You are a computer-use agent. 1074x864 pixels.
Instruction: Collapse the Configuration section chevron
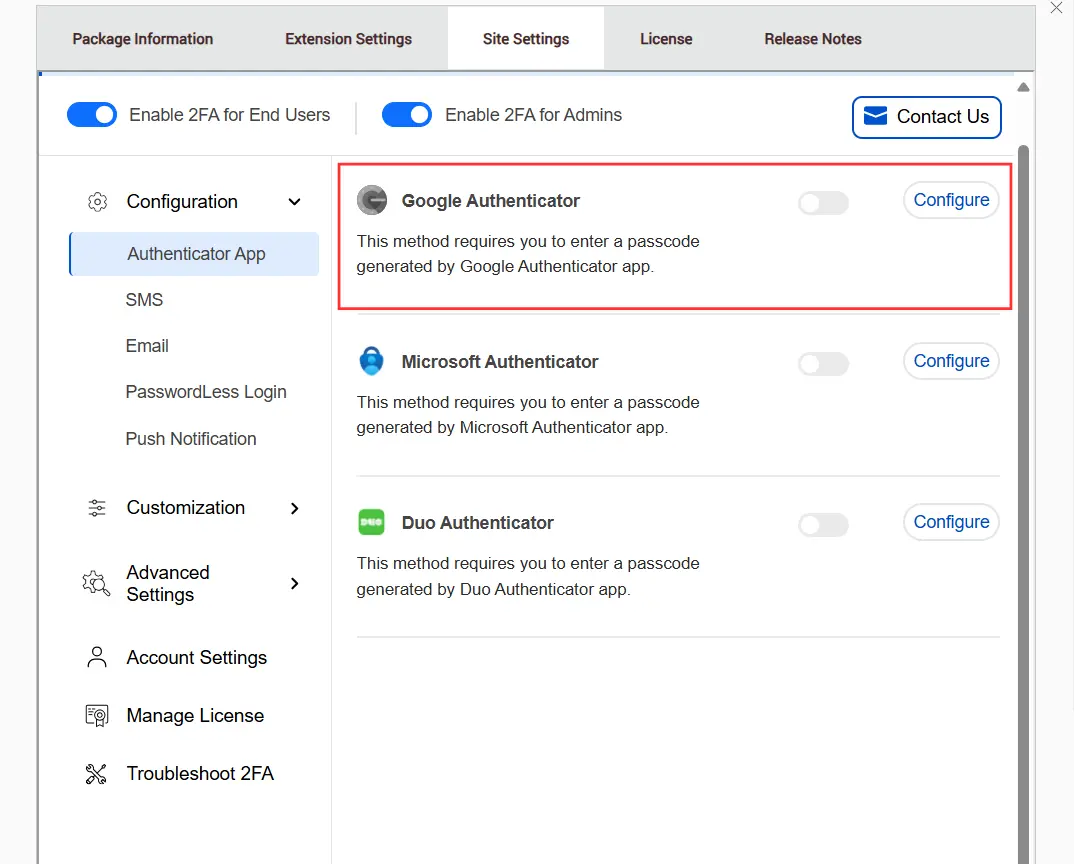click(294, 202)
